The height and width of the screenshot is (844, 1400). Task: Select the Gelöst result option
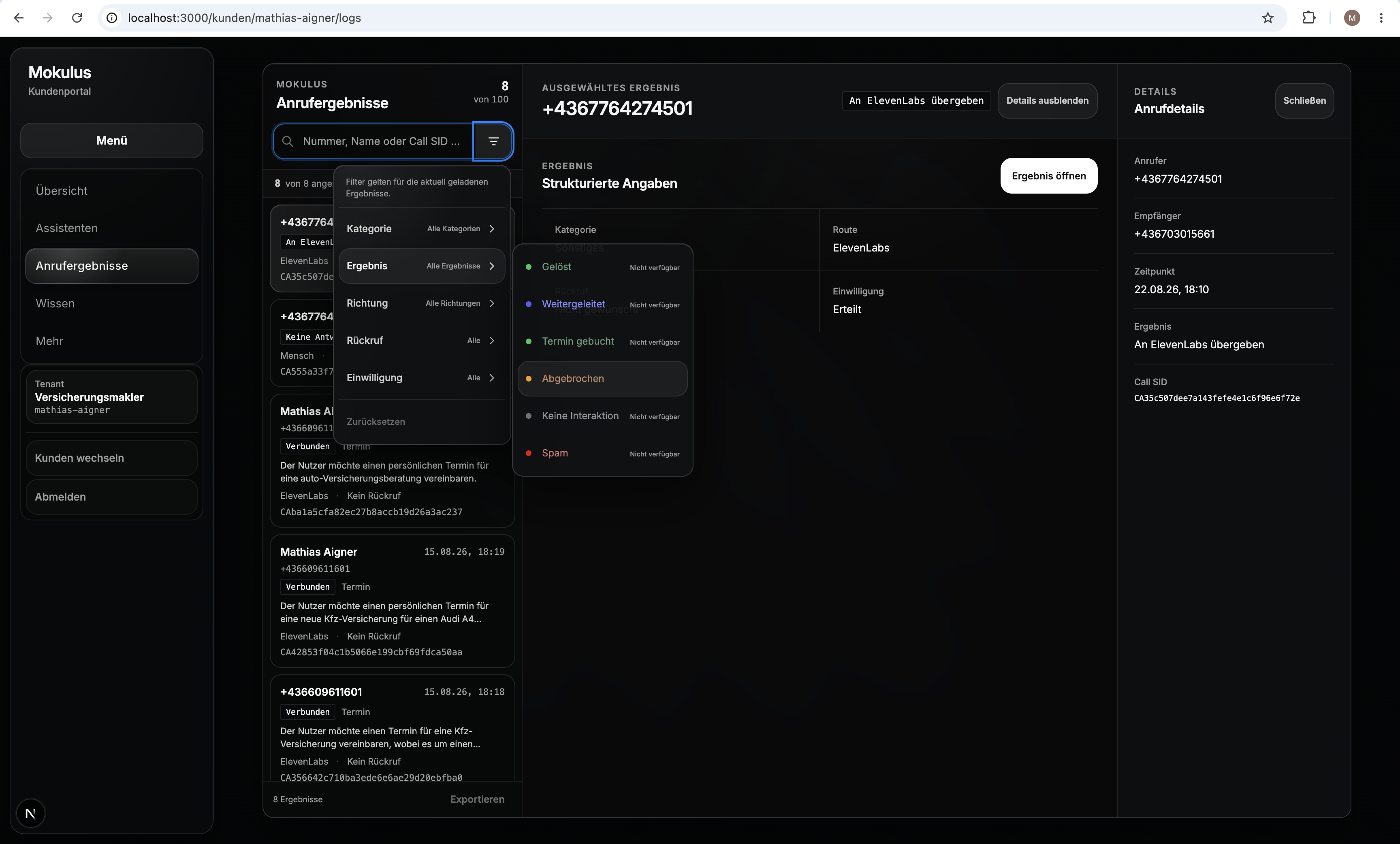(602, 267)
